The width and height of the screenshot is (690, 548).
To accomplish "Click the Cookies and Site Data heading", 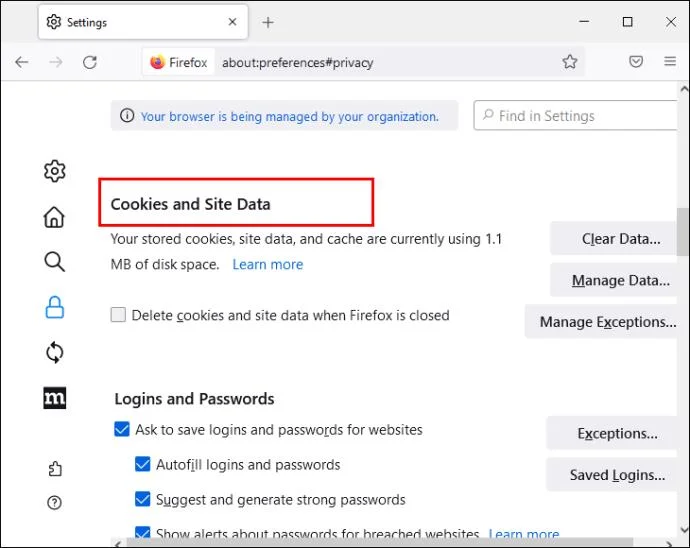I will 190,204.
